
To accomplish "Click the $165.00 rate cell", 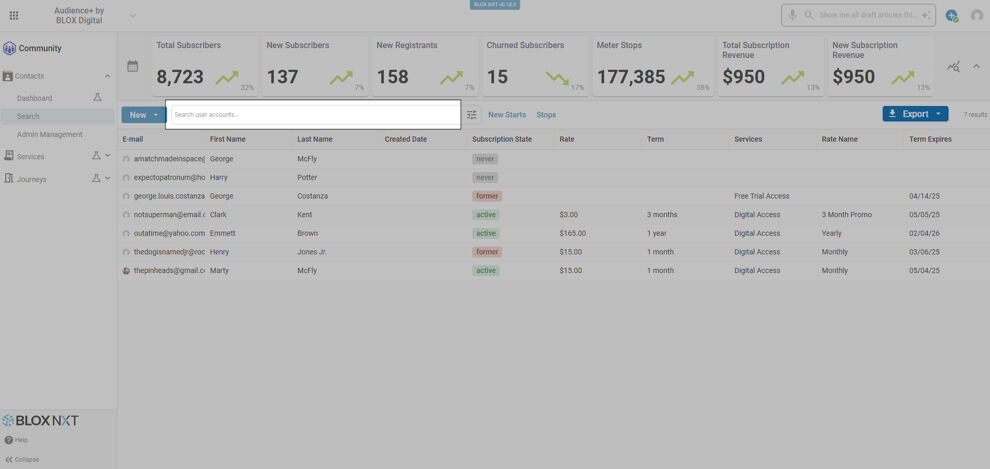I will pos(572,234).
